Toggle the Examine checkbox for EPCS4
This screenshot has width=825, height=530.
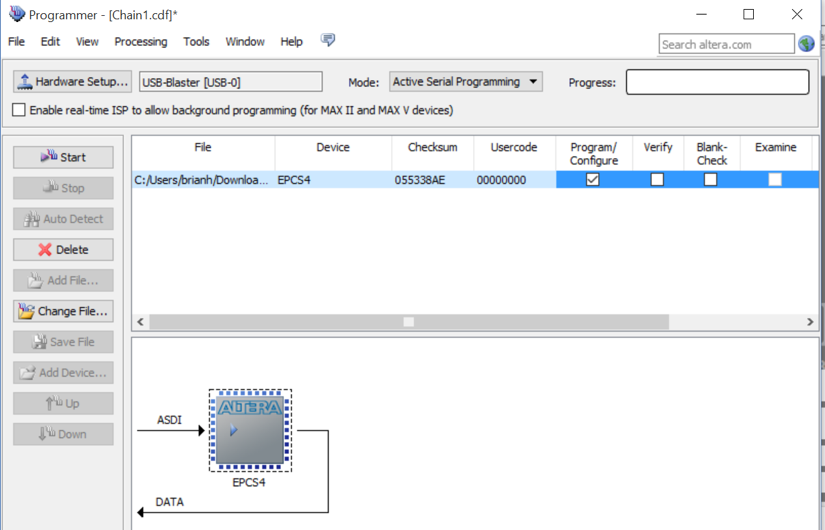tap(774, 179)
